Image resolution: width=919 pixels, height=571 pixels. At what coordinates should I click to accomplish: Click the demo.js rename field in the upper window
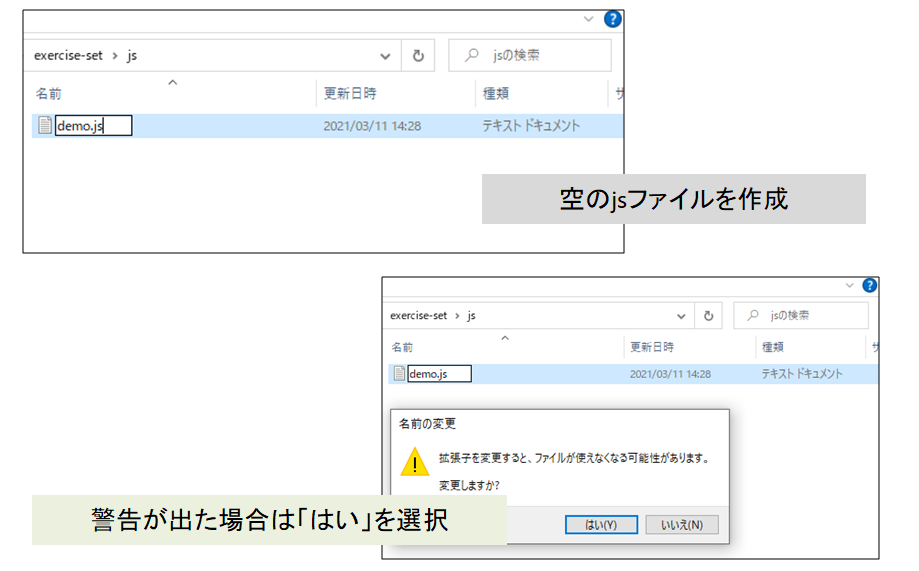(x=94, y=125)
